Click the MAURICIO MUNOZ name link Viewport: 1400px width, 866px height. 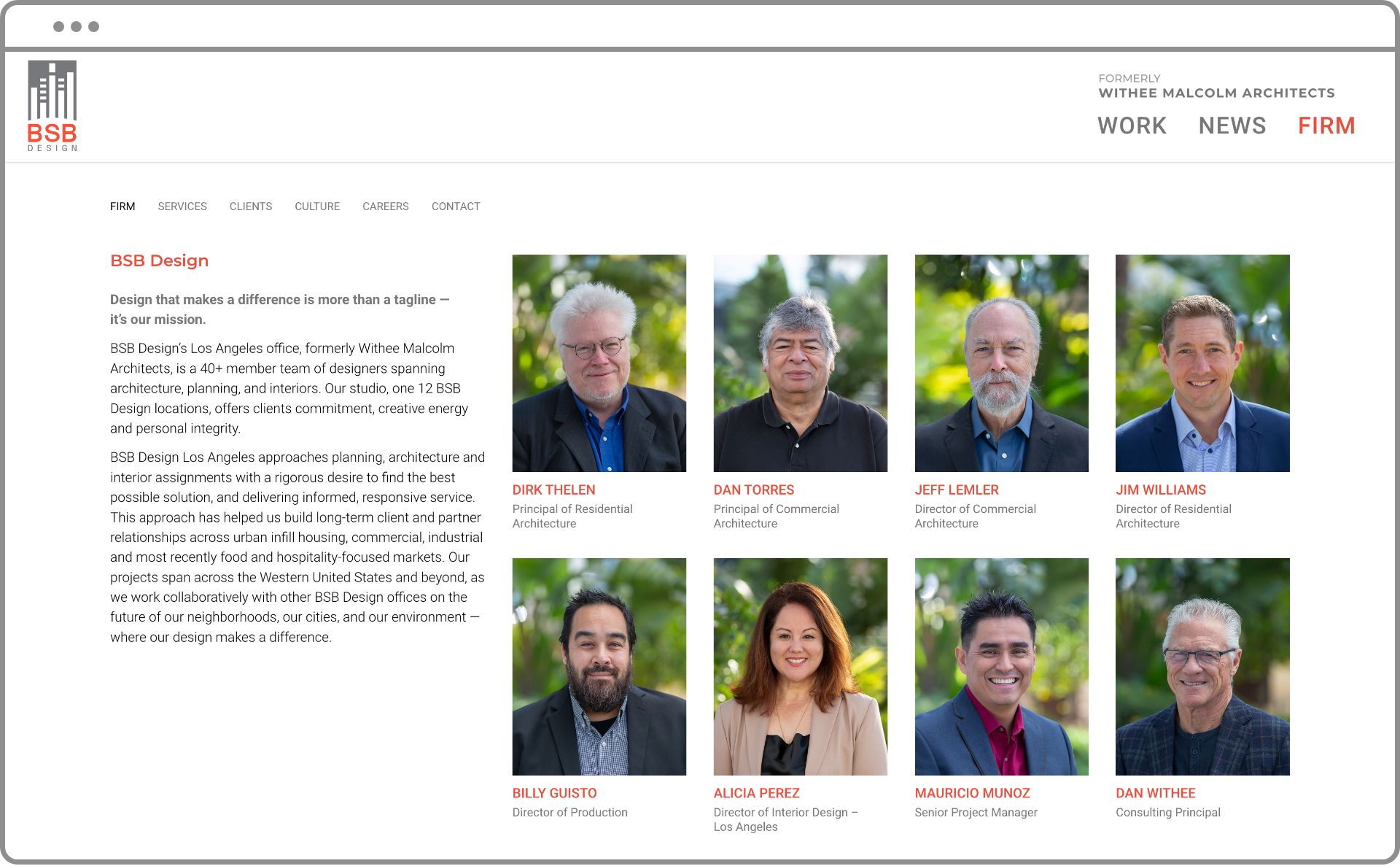click(x=972, y=793)
